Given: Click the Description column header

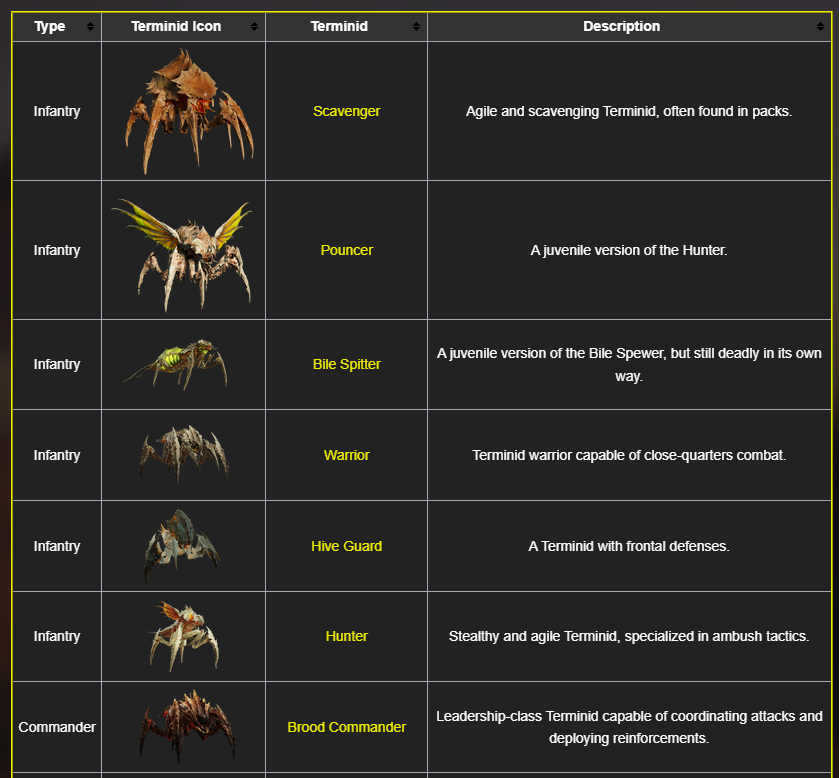Looking at the screenshot, I should [x=621, y=27].
